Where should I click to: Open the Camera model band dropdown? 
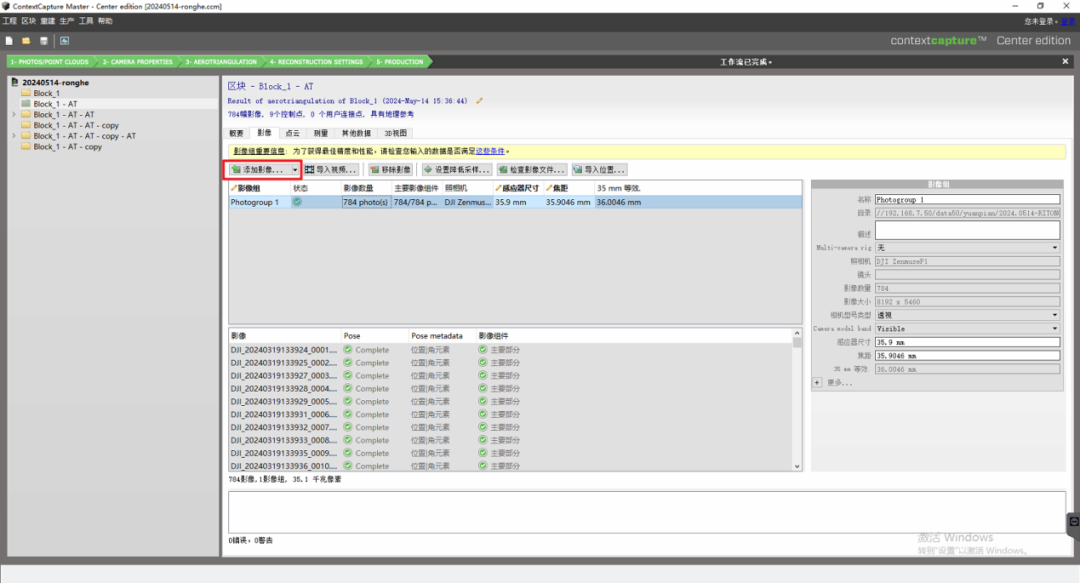click(967, 329)
